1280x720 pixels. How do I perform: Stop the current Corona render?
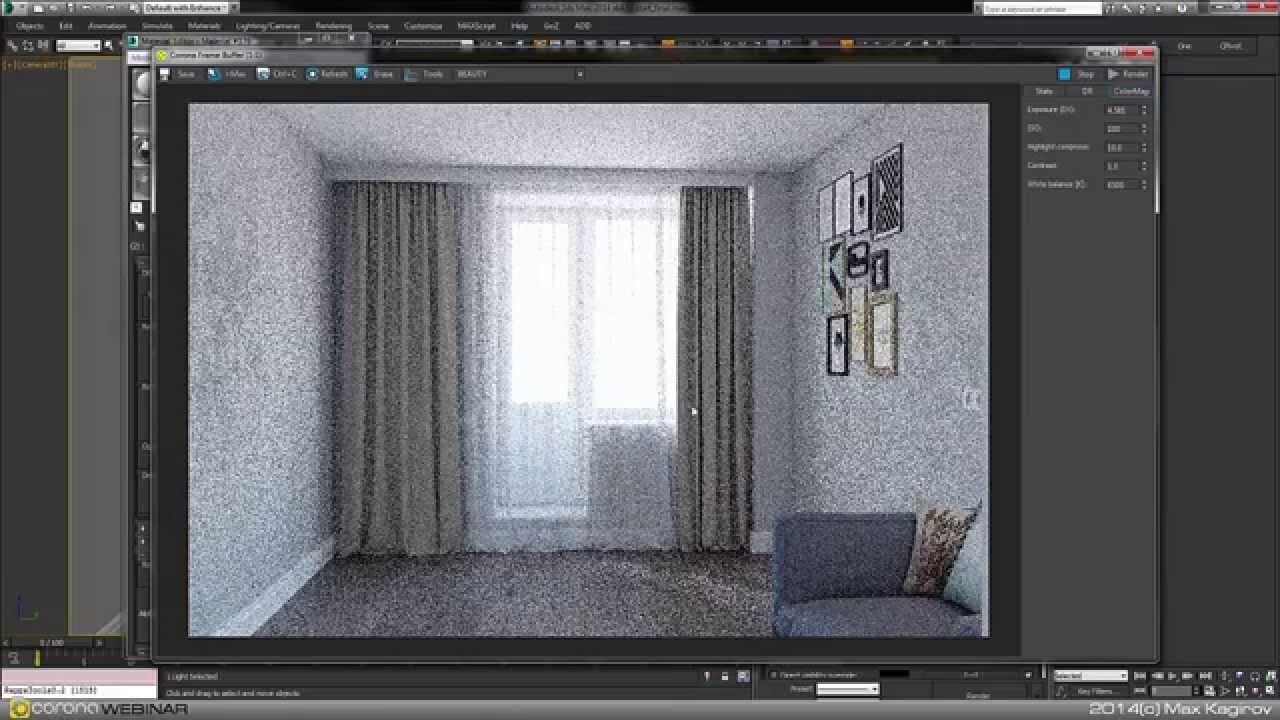[1077, 74]
